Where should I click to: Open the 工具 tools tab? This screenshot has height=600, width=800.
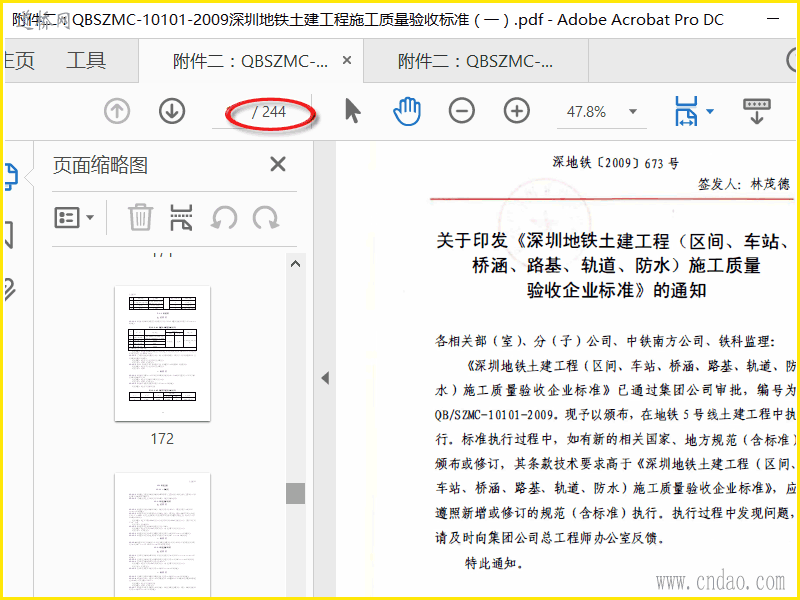coord(86,61)
